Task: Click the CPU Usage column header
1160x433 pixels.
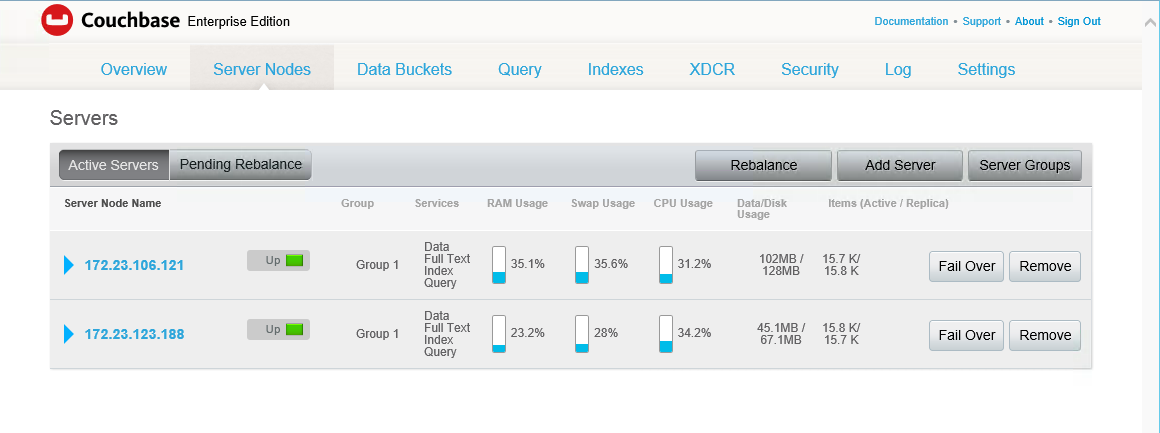Action: (683, 204)
